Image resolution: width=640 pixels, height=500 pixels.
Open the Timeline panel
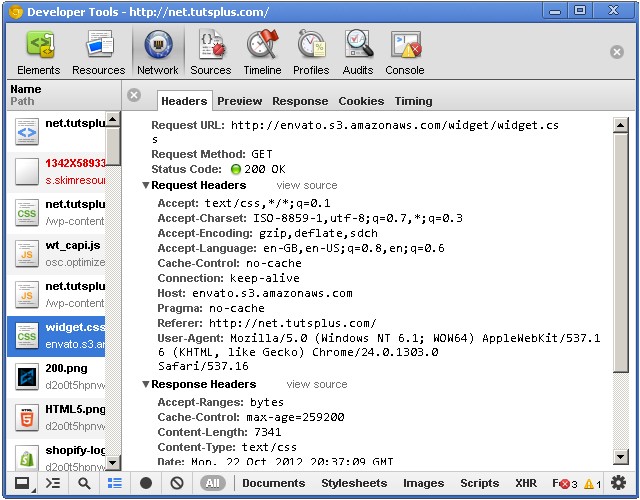pyautogui.click(x=262, y=53)
